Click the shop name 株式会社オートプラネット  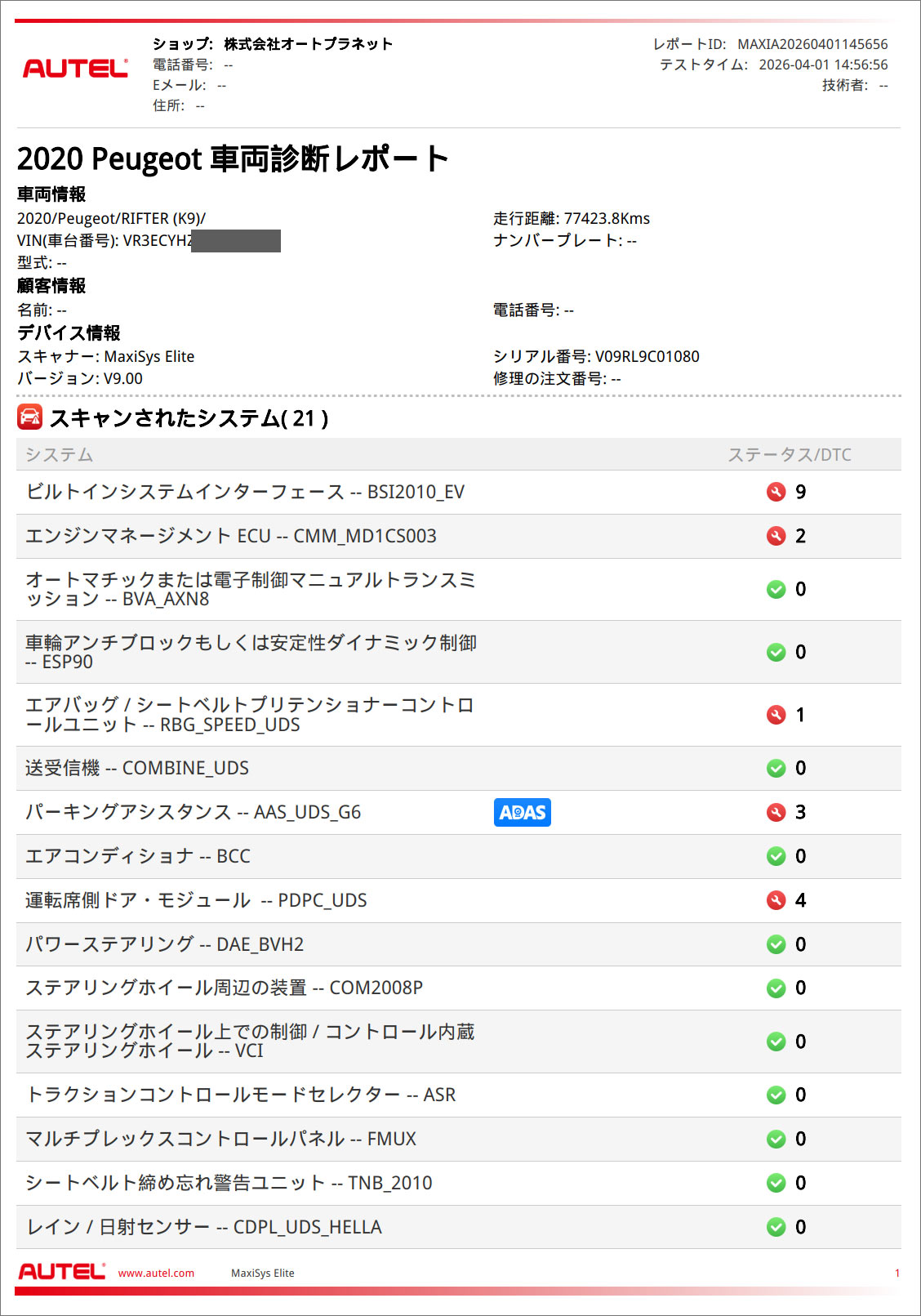(x=309, y=44)
